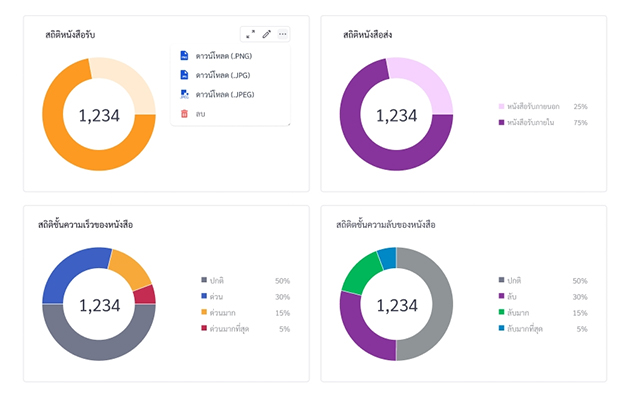Image resolution: width=630 pixels, height=400 pixels.
Task: Select ดาวน์โหลด (.PNG) menu entry
Action: 222,56
